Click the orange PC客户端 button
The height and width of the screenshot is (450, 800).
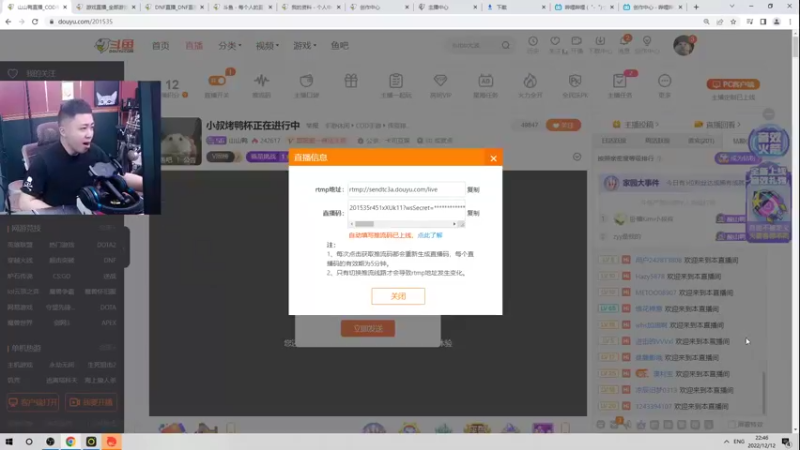tap(733, 84)
